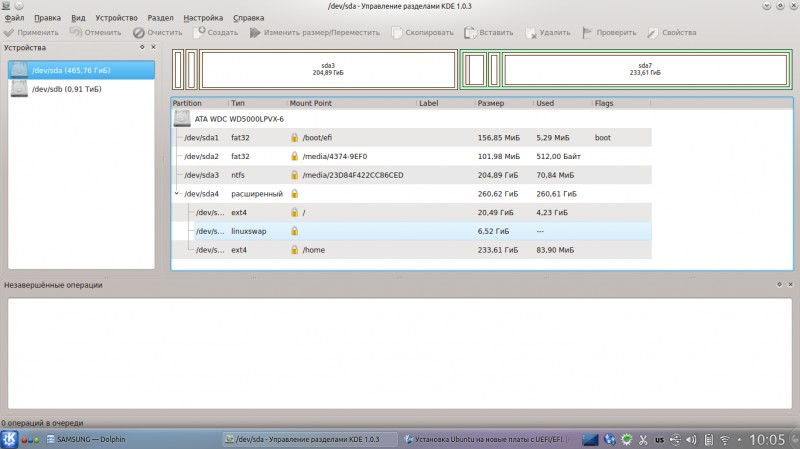Click the ATA WDC WD5000LPVX-6 disk icon
This screenshot has width=800, height=449.
click(182, 119)
